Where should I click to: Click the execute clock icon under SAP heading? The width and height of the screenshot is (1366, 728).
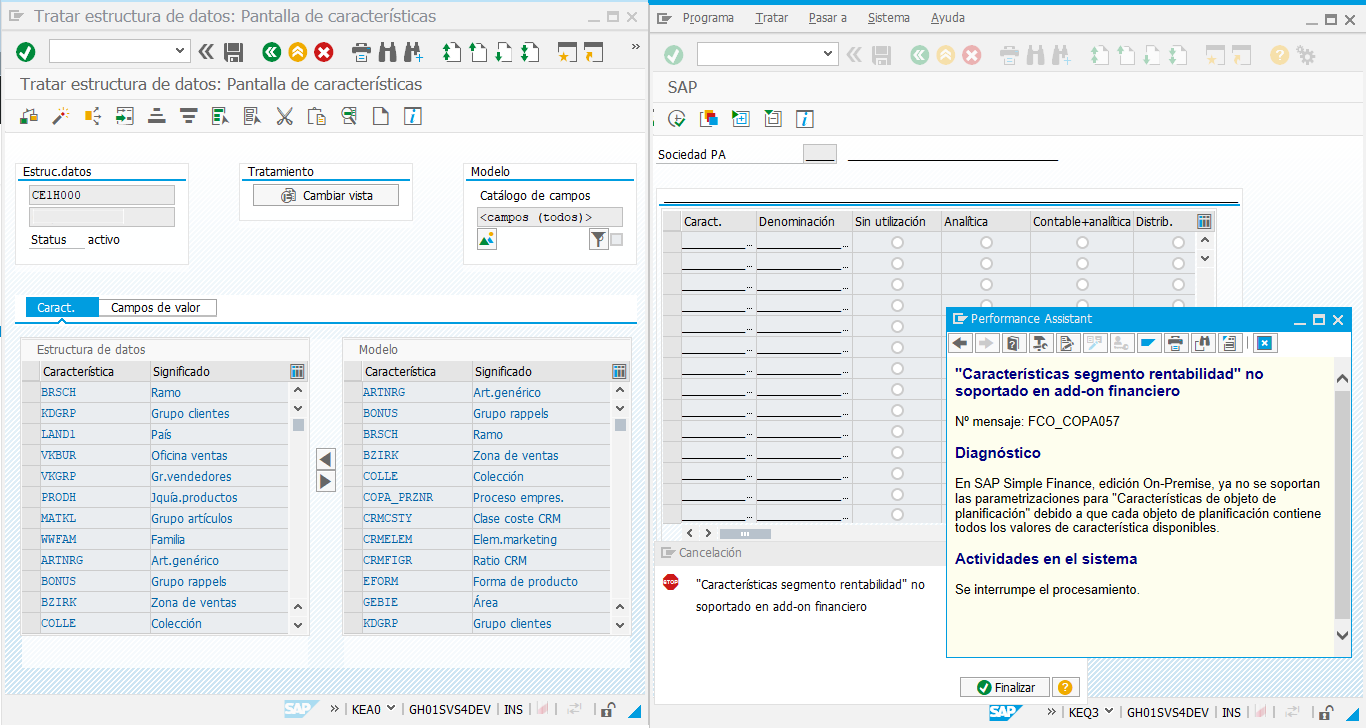677,119
